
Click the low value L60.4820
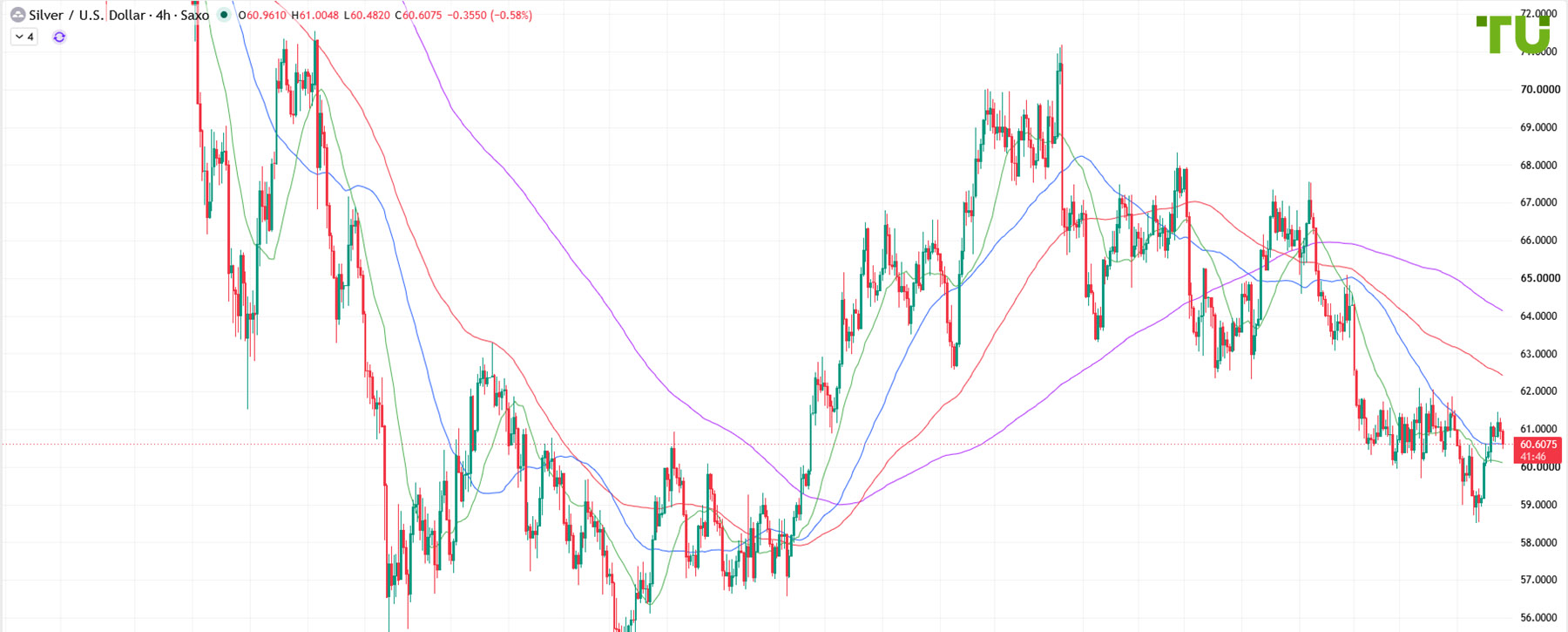367,15
